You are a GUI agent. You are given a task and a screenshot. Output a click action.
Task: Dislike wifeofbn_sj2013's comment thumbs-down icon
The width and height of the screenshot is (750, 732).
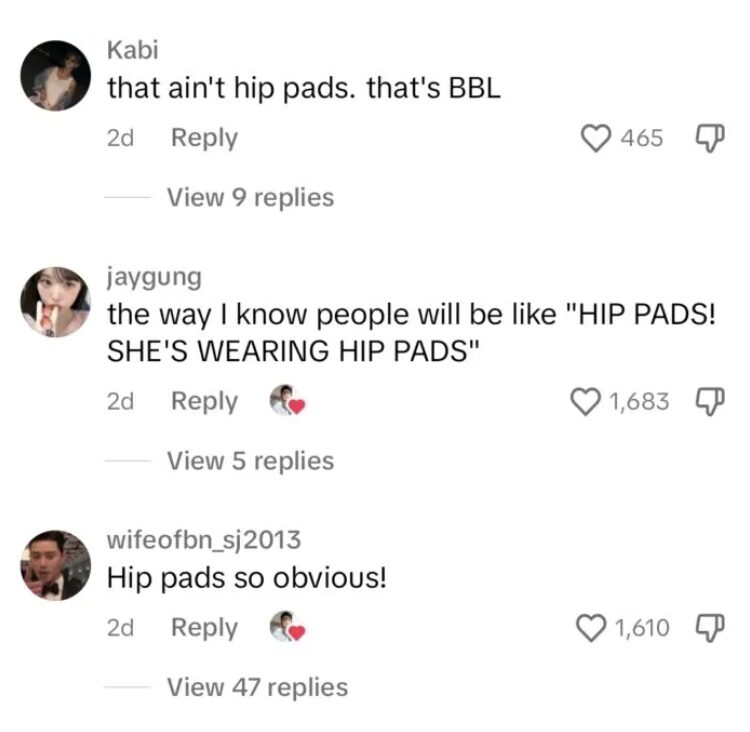coord(710,628)
